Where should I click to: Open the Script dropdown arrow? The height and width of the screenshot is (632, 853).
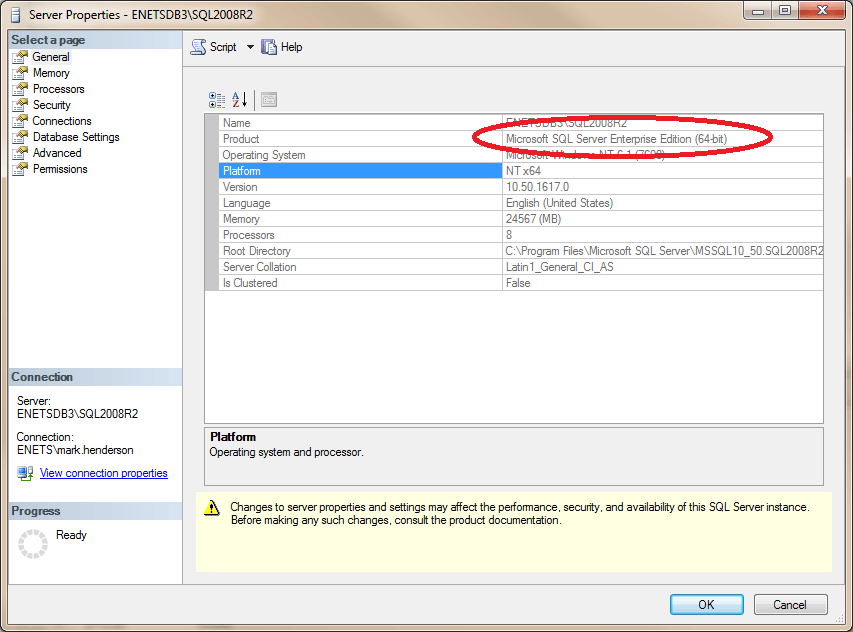[x=250, y=47]
